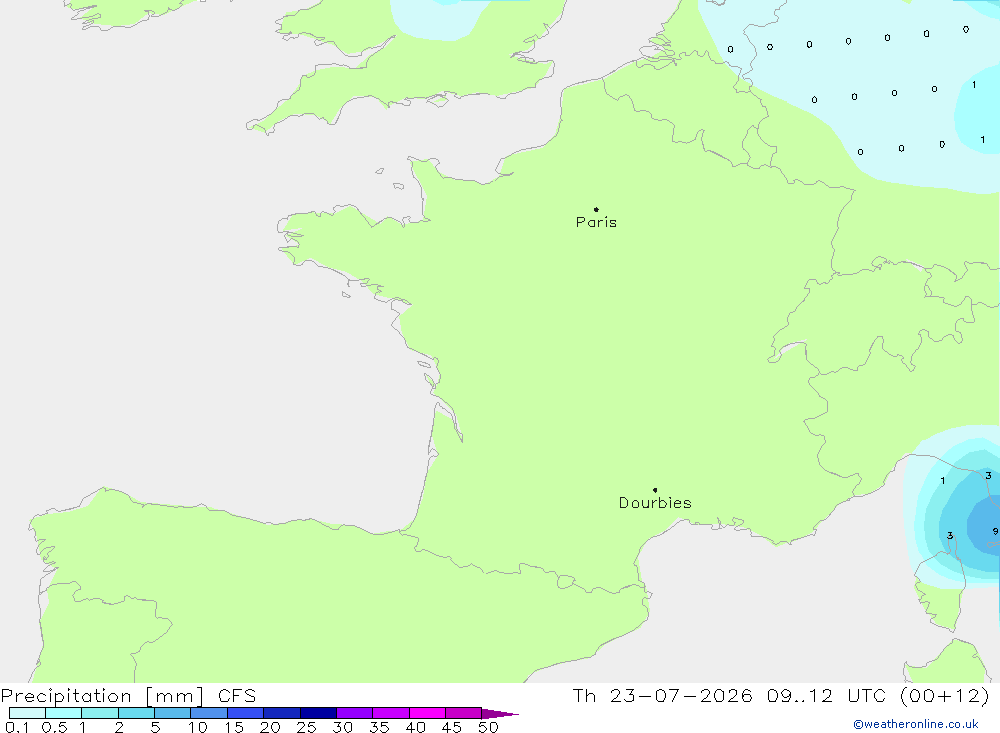Pick the 2–5 mm legend color swatch
Image resolution: width=1000 pixels, height=733 pixels.
[136, 713]
